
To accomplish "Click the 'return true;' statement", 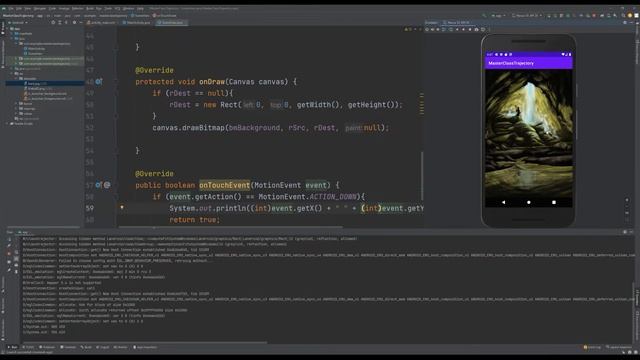I will [x=194, y=220].
